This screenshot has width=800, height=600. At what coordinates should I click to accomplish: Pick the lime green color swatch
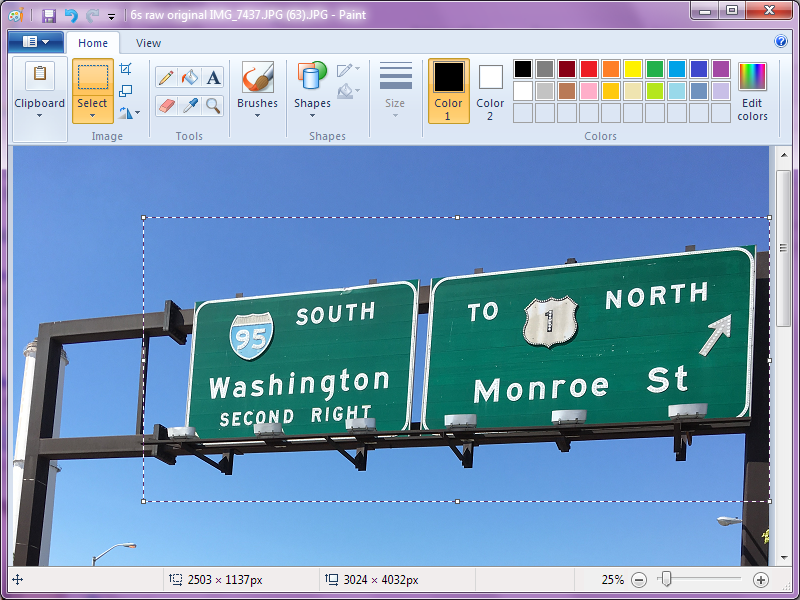pyautogui.click(x=655, y=91)
